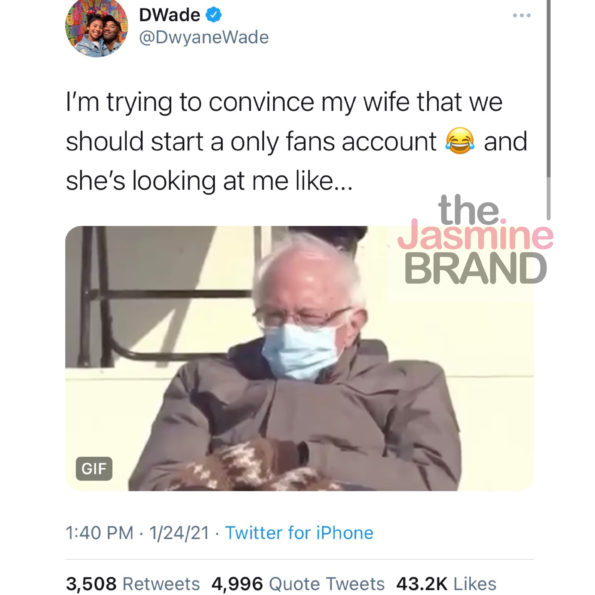Click the tweet text body

tap(296, 142)
